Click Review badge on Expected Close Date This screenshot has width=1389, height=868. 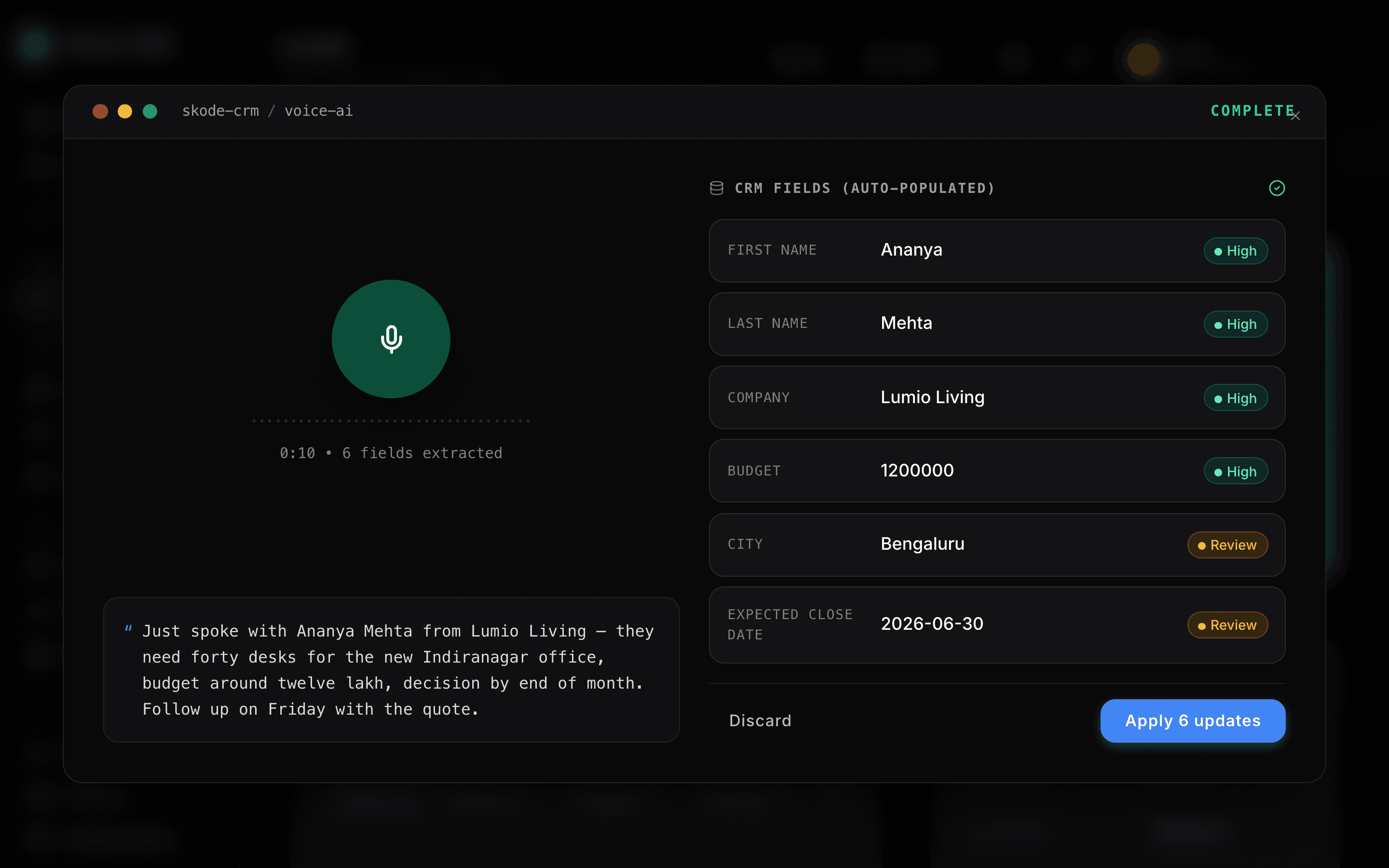(x=1228, y=624)
